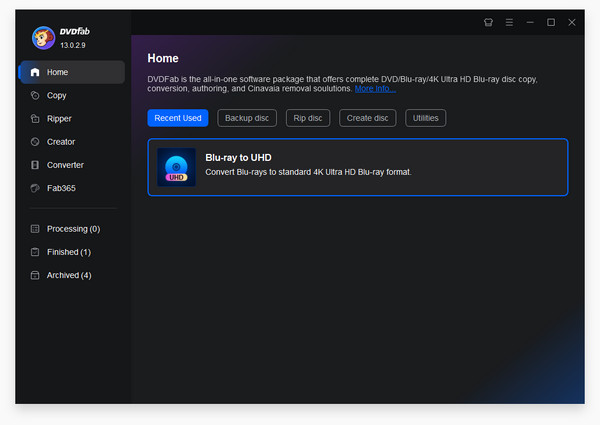Click the Home house icon in sidebar

(35, 72)
